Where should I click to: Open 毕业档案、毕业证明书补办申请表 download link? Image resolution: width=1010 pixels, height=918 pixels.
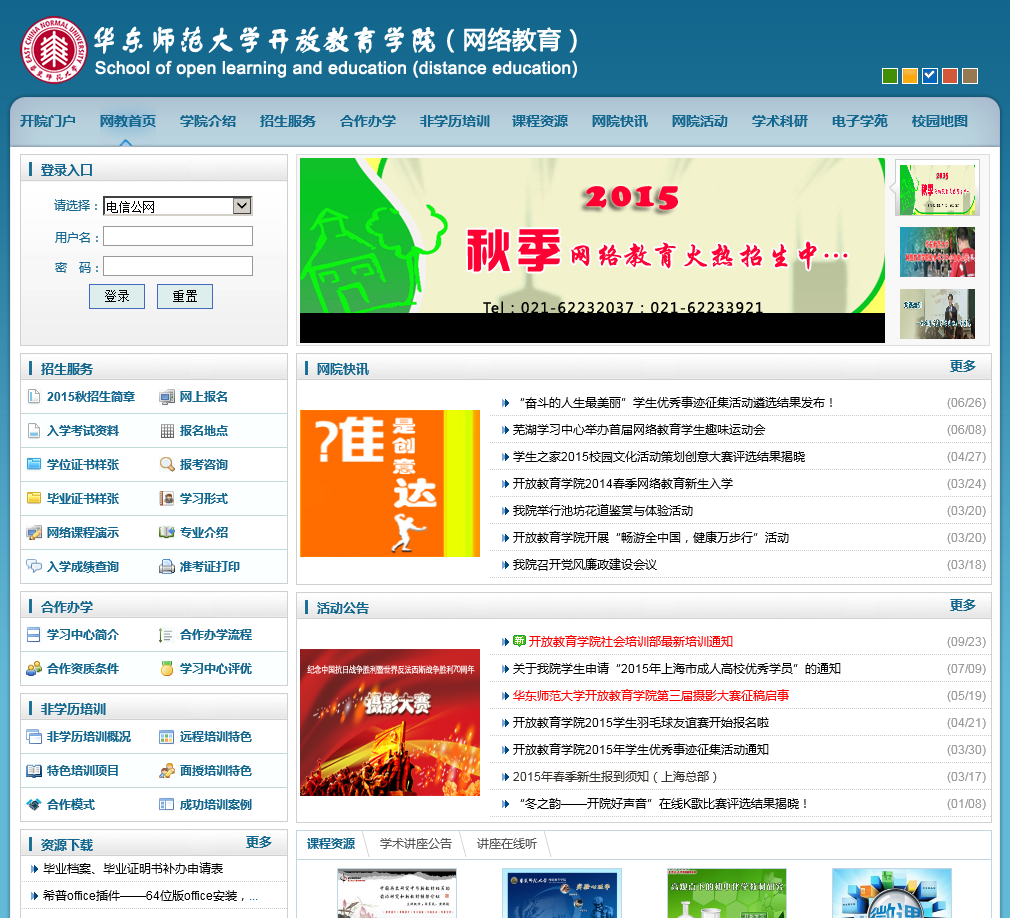pos(133,868)
